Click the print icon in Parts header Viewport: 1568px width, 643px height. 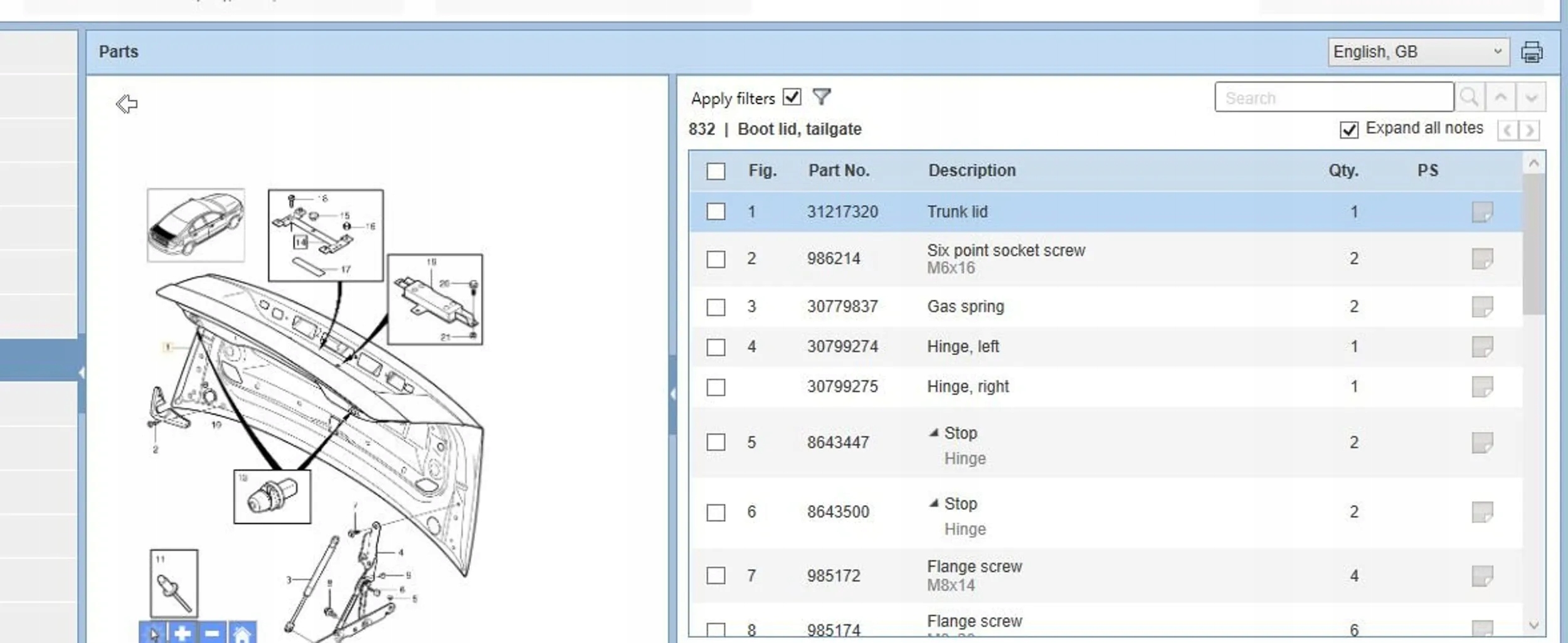click(1531, 52)
